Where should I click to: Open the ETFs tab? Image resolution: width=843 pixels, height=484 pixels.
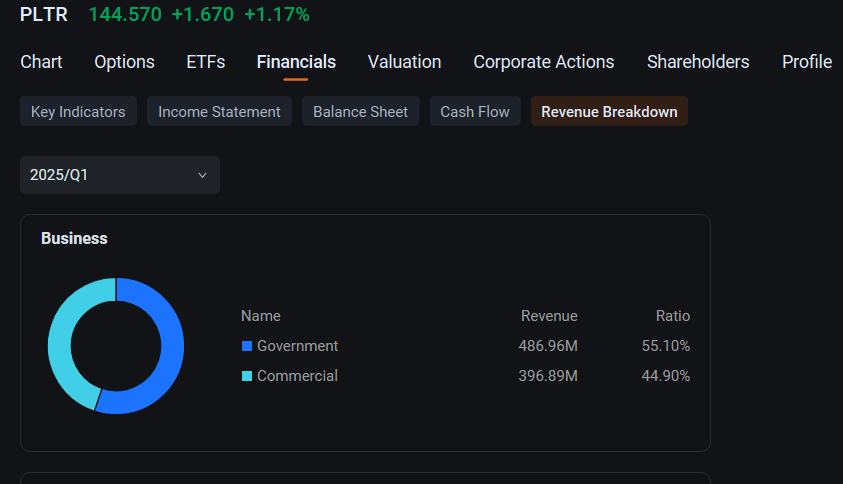click(205, 62)
